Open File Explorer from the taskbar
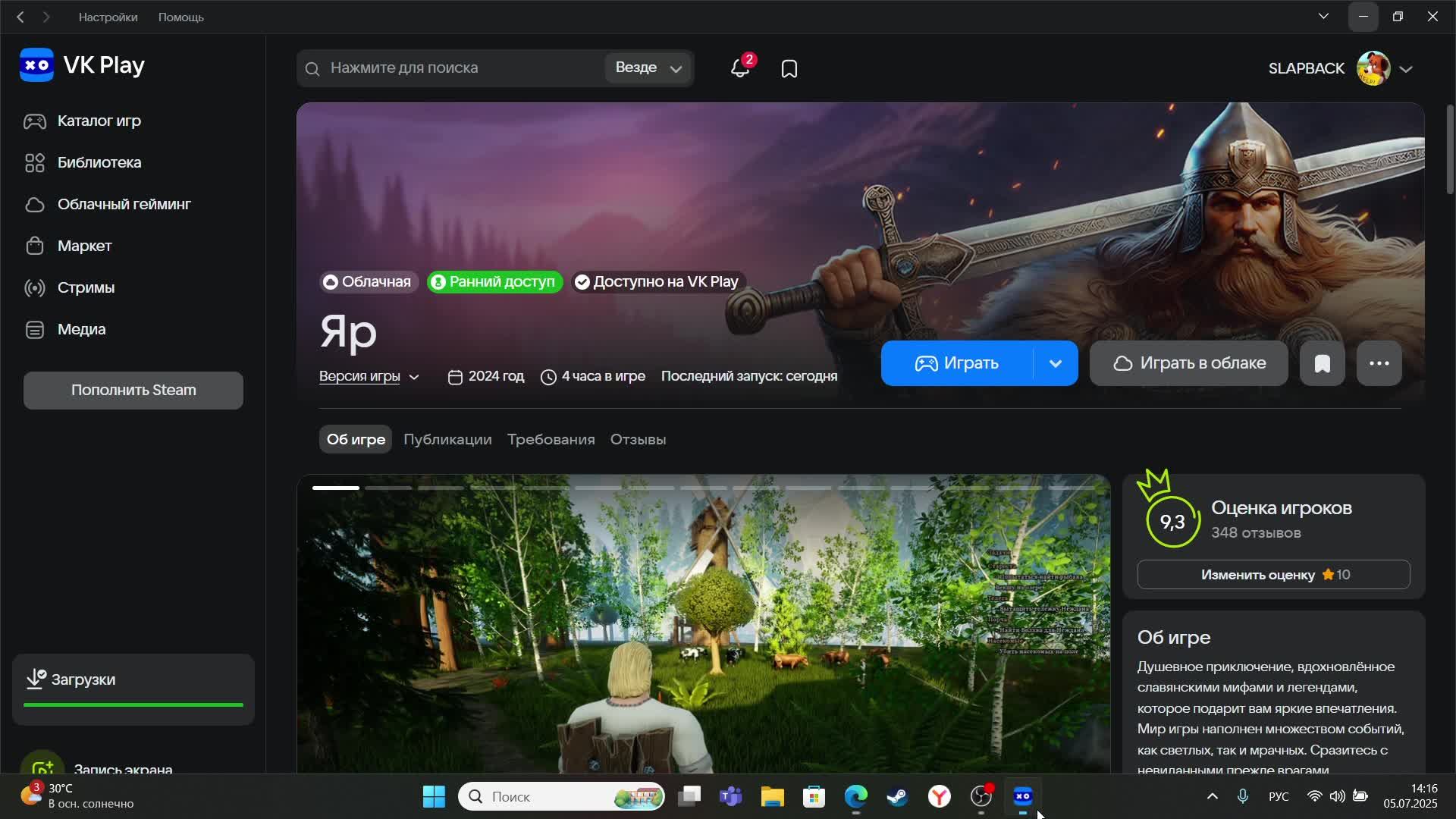1456x819 pixels. coord(773,796)
